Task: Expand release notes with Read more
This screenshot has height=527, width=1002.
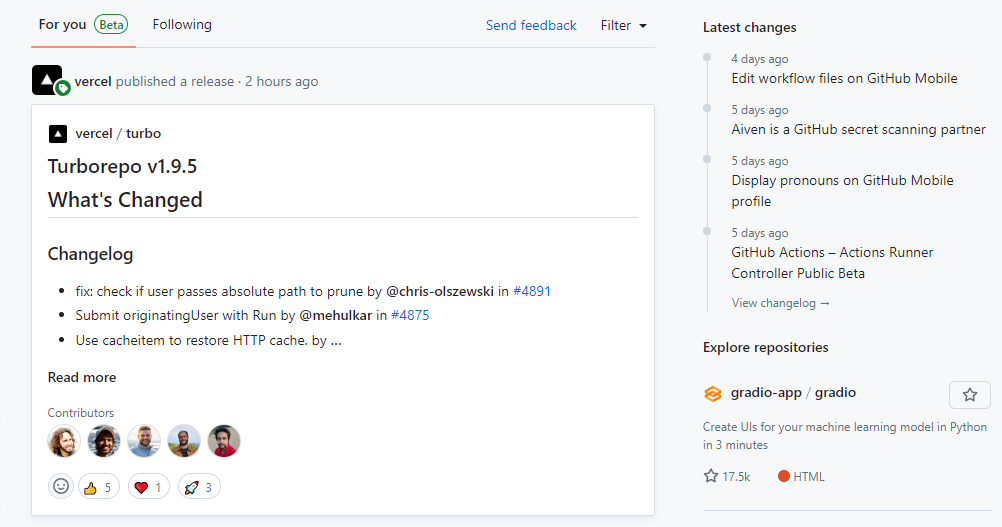Action: [82, 378]
